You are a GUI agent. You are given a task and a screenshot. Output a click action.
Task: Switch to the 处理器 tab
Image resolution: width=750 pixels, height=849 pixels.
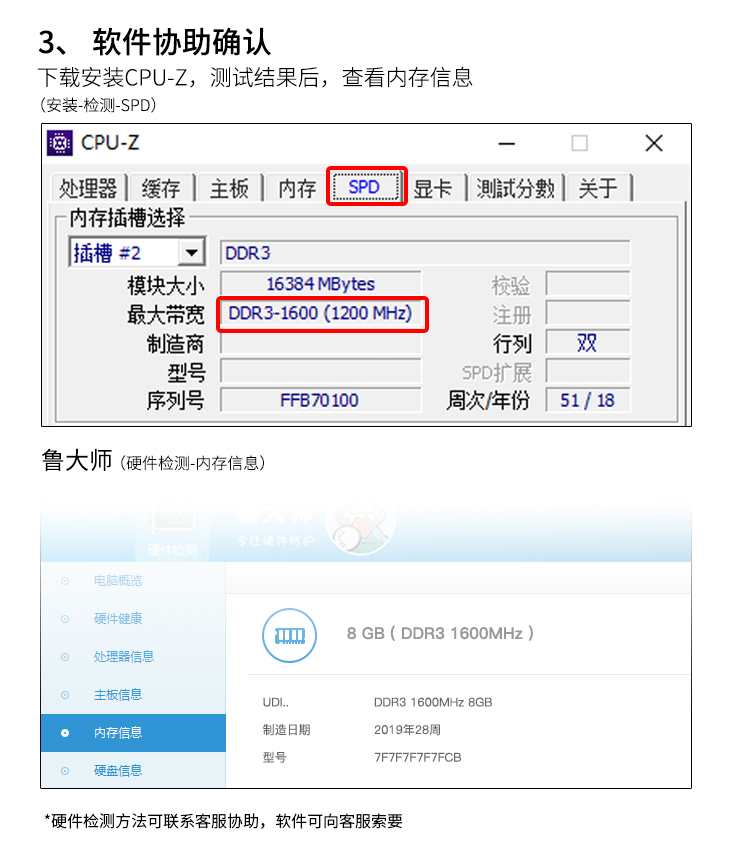[88, 188]
